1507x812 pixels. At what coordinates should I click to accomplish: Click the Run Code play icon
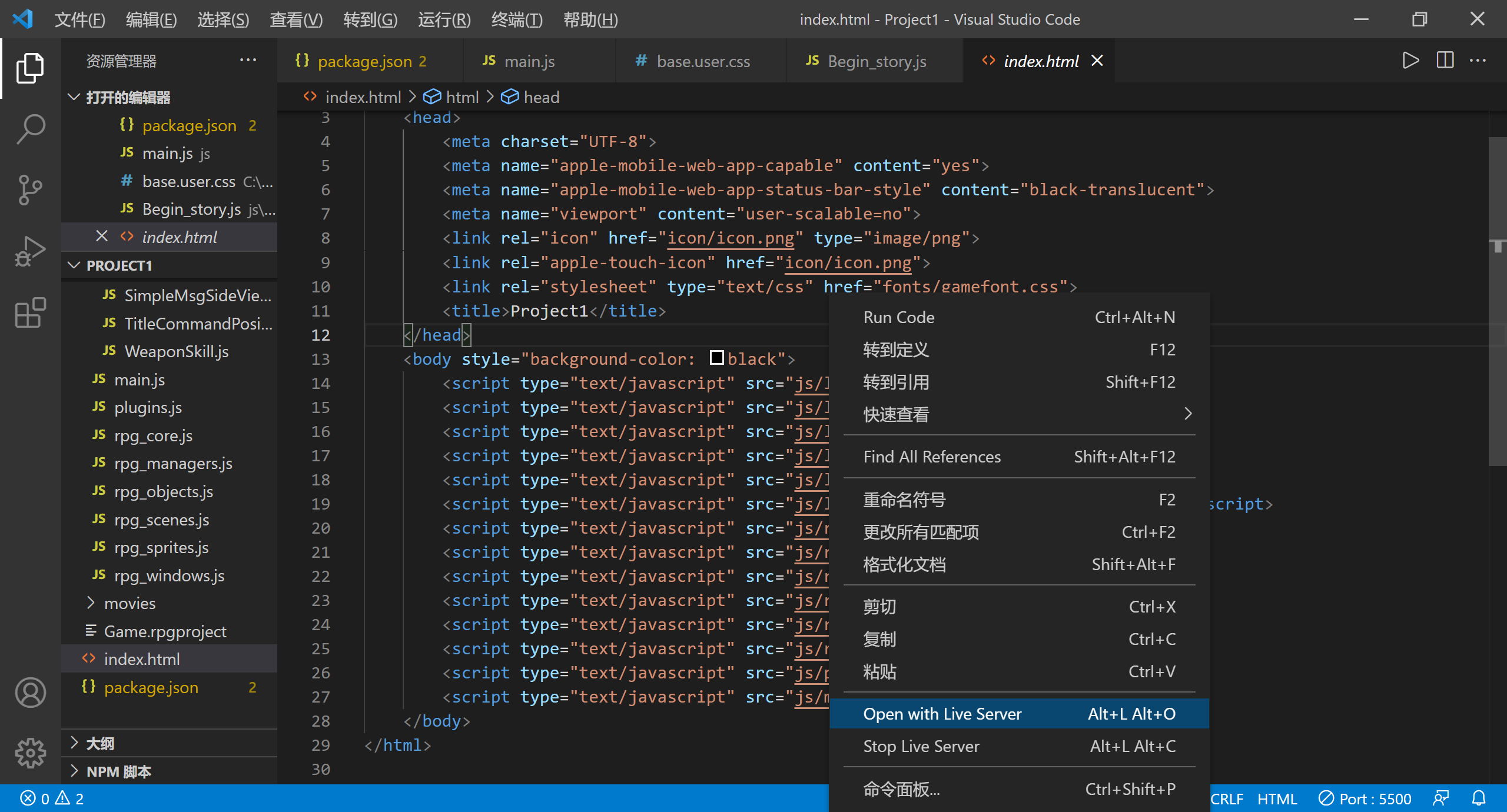1410,61
